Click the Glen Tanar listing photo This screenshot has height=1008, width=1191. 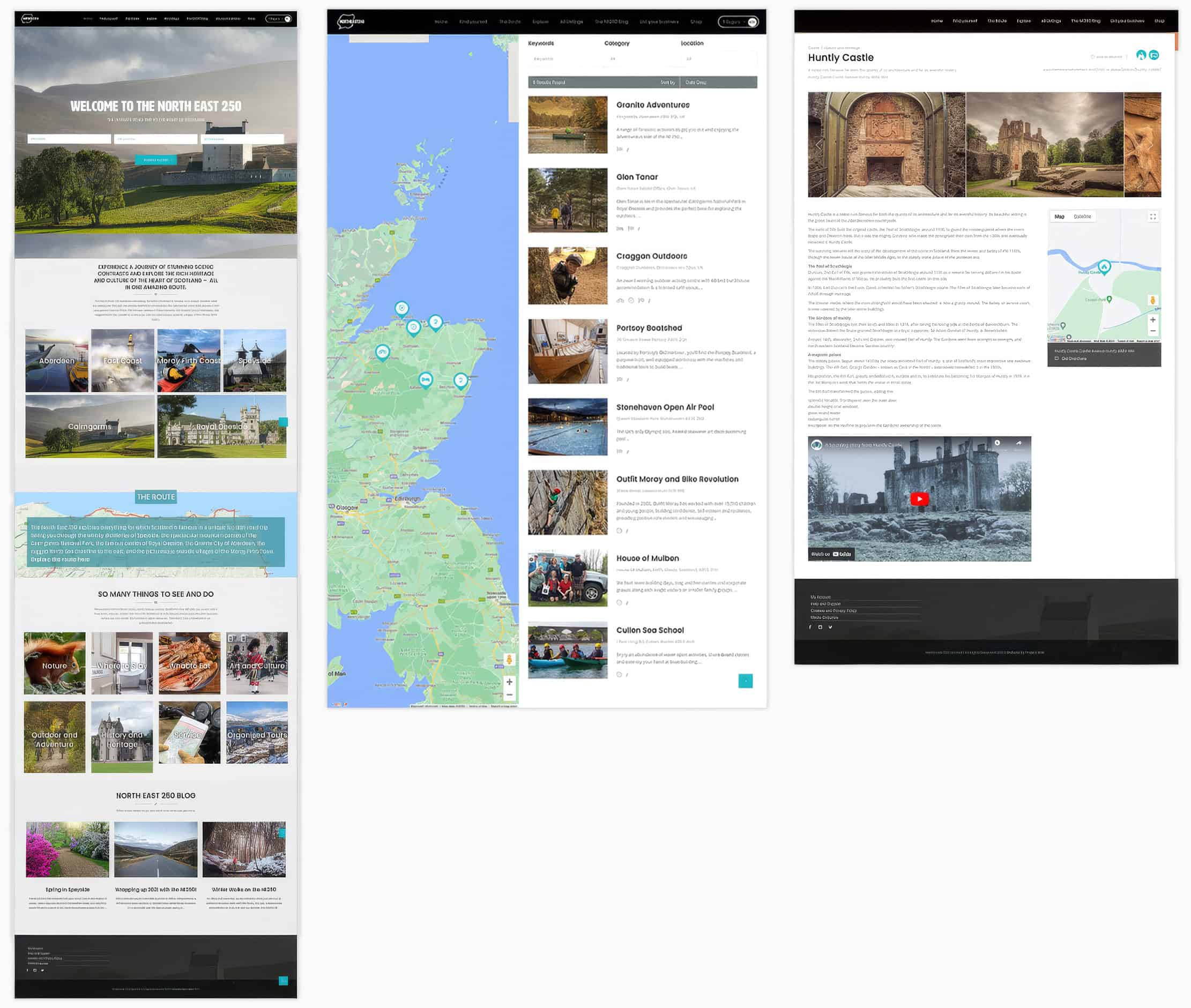(568, 200)
